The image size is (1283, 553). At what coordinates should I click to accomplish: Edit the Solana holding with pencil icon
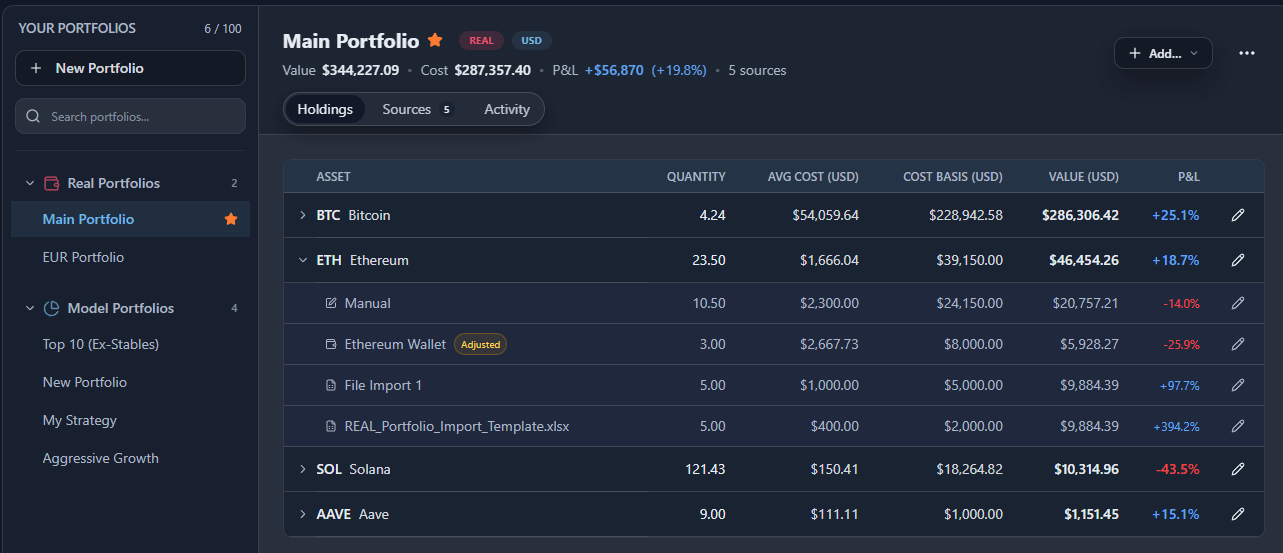pyautogui.click(x=1237, y=469)
